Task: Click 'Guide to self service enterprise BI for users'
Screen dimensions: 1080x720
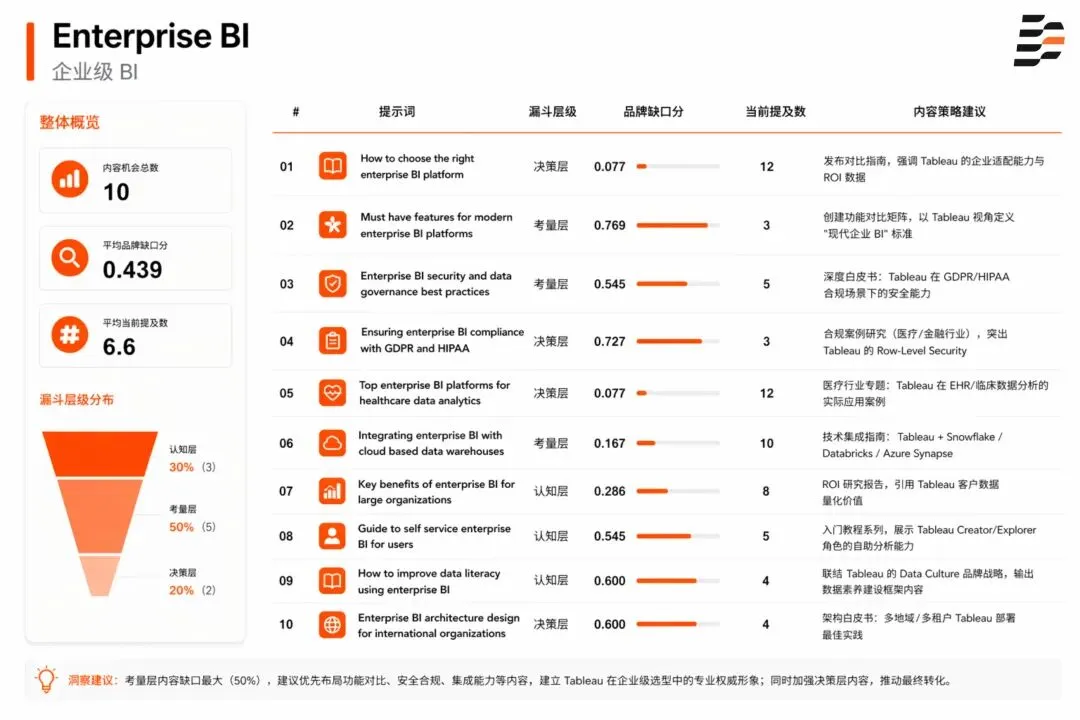Action: click(x=434, y=536)
